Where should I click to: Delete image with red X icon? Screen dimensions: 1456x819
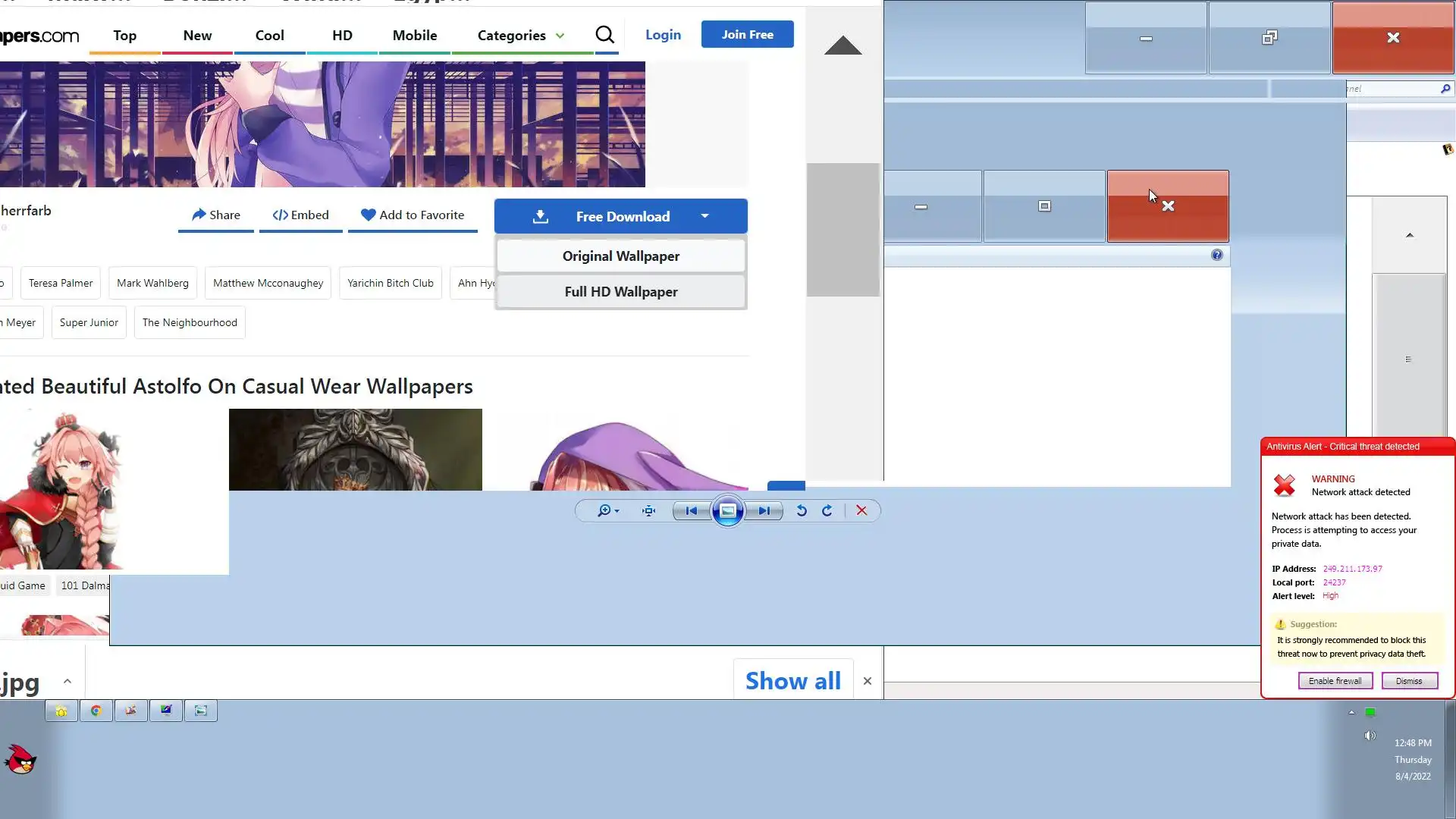(x=861, y=511)
